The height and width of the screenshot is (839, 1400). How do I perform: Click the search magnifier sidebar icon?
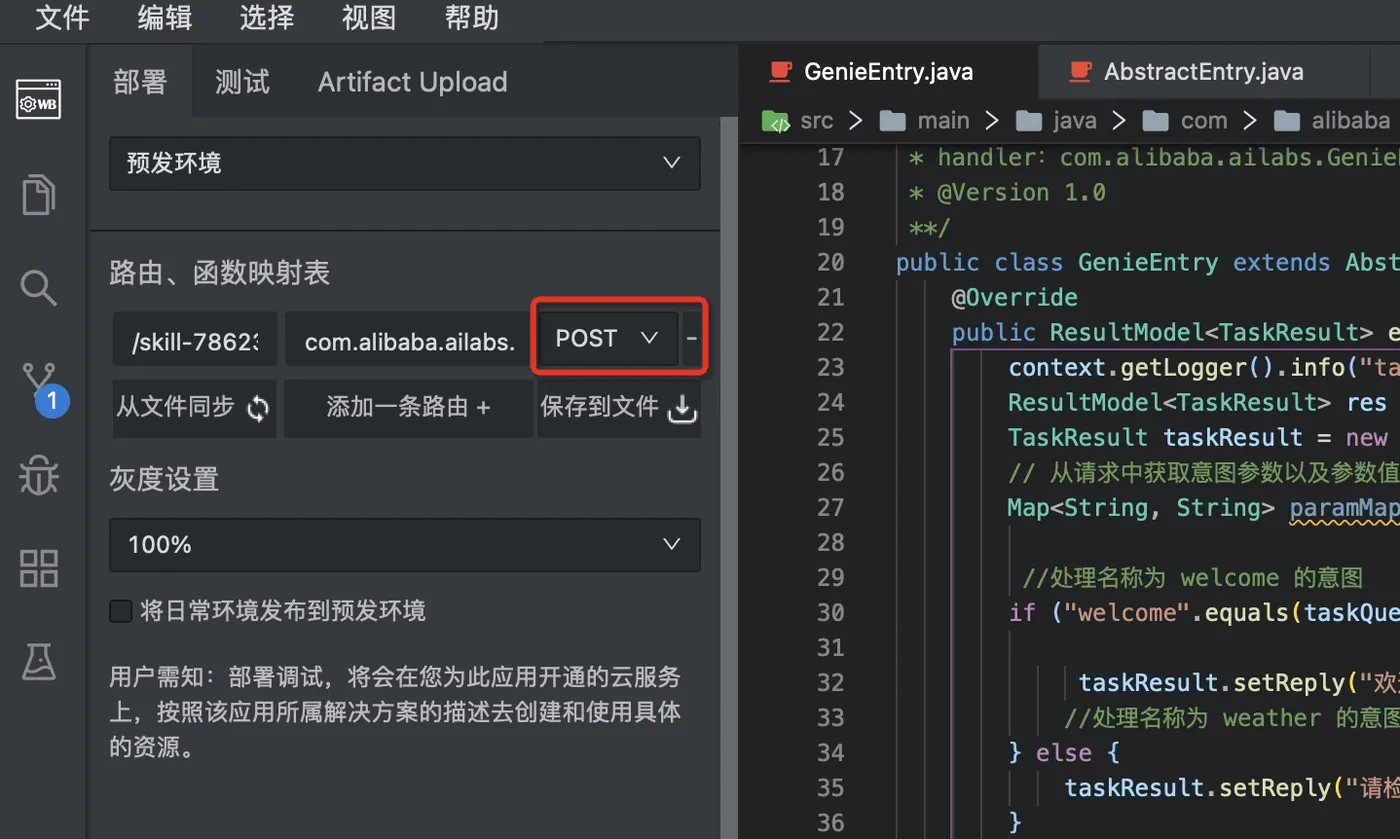[39, 289]
